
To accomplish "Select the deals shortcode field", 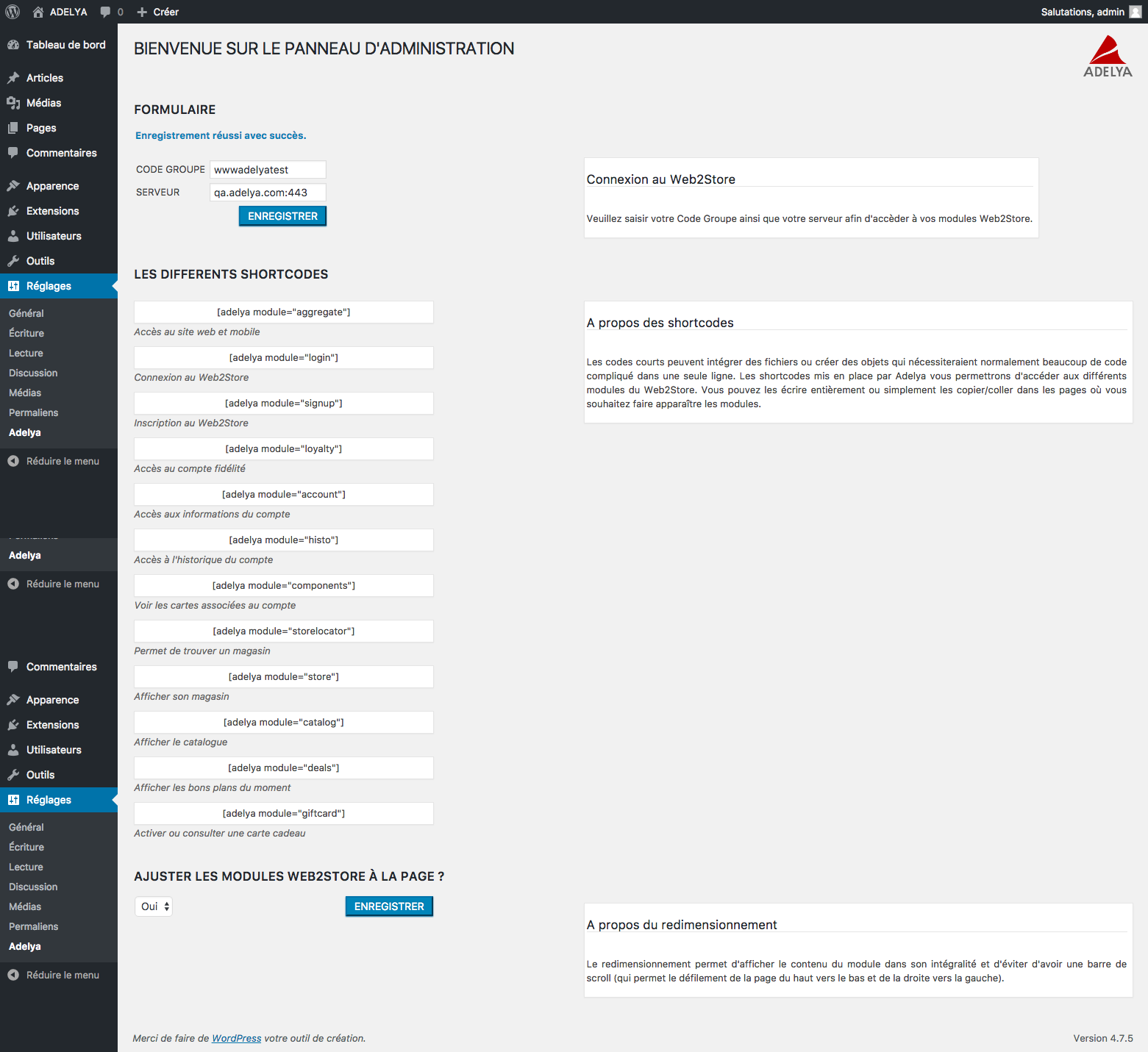I will tap(284, 768).
